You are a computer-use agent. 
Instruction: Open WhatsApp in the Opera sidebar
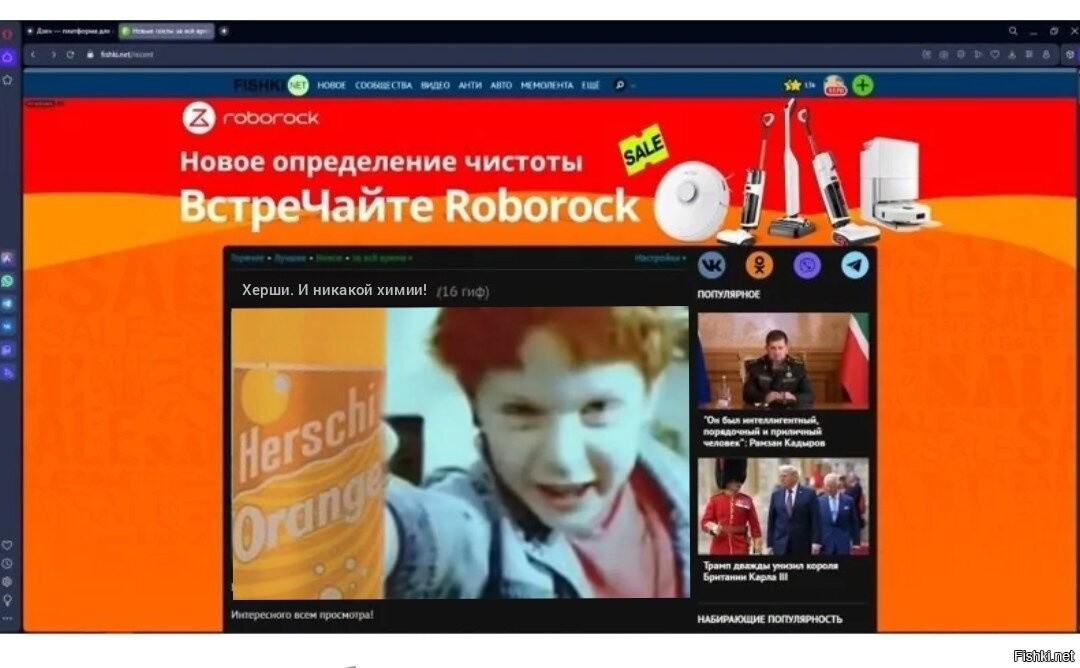(8, 281)
